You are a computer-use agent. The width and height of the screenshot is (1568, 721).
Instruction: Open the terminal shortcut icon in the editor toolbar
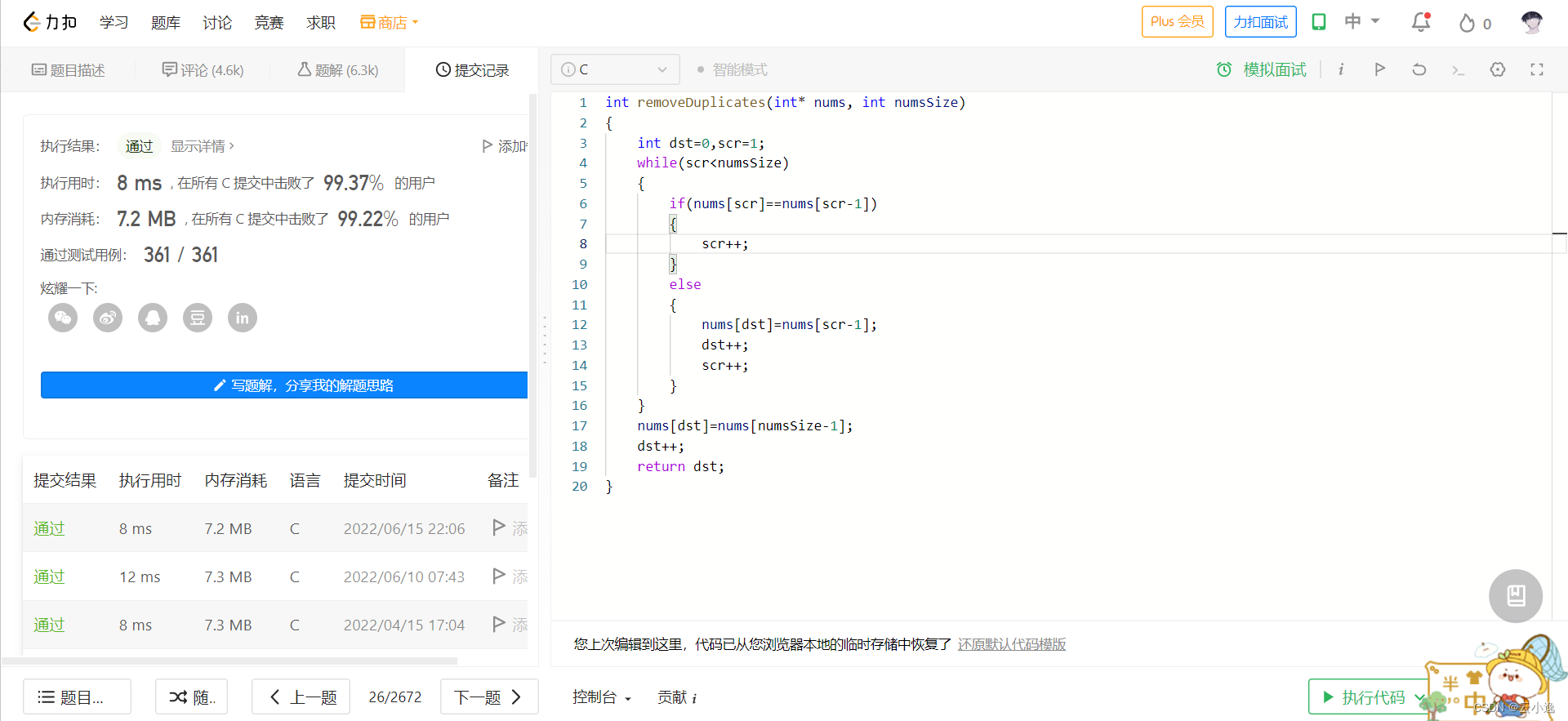click(x=1458, y=70)
